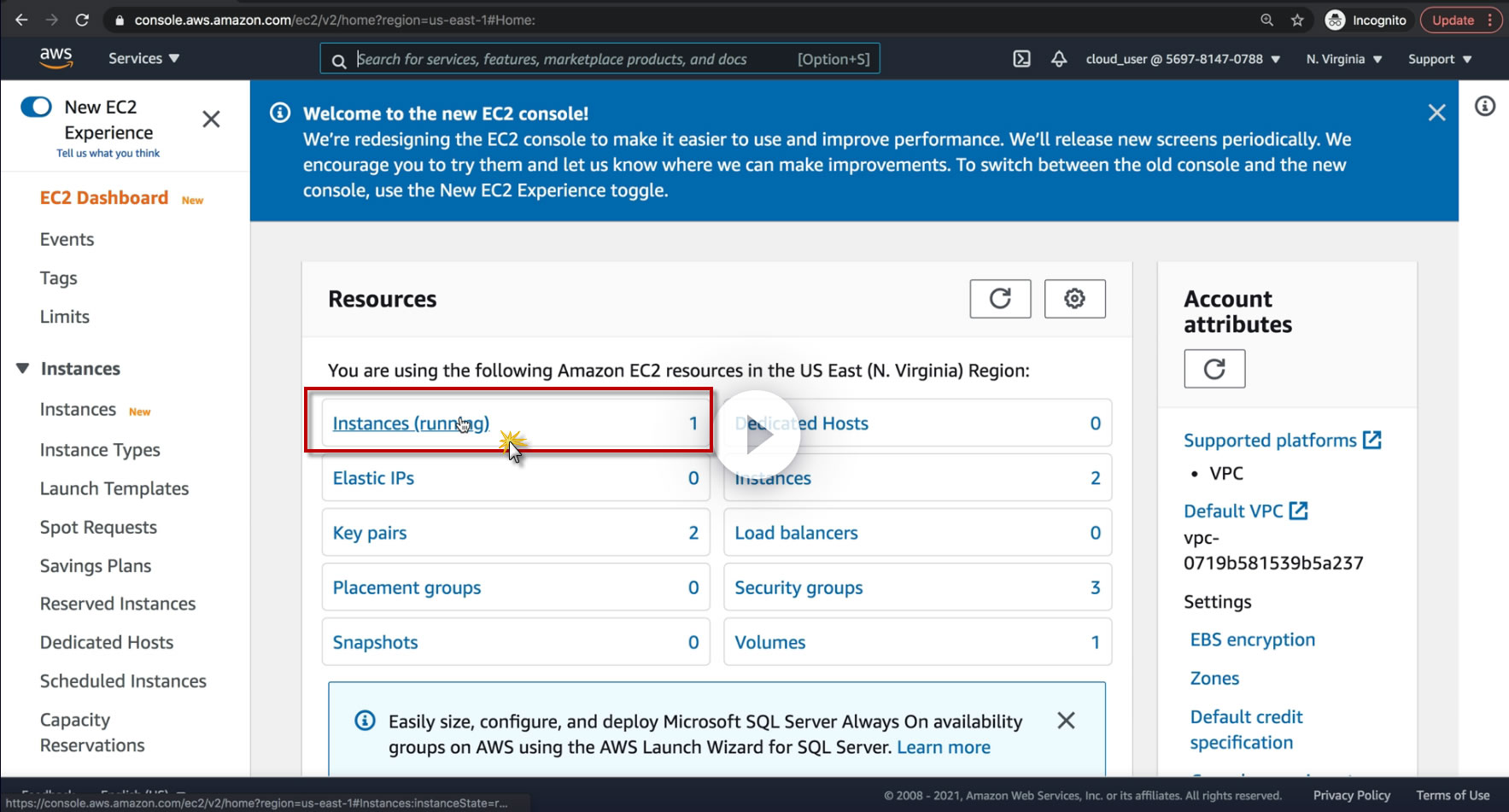This screenshot has height=812, width=1509.
Task: Go to Launch Templates in sidebar
Action: pyautogui.click(x=114, y=488)
